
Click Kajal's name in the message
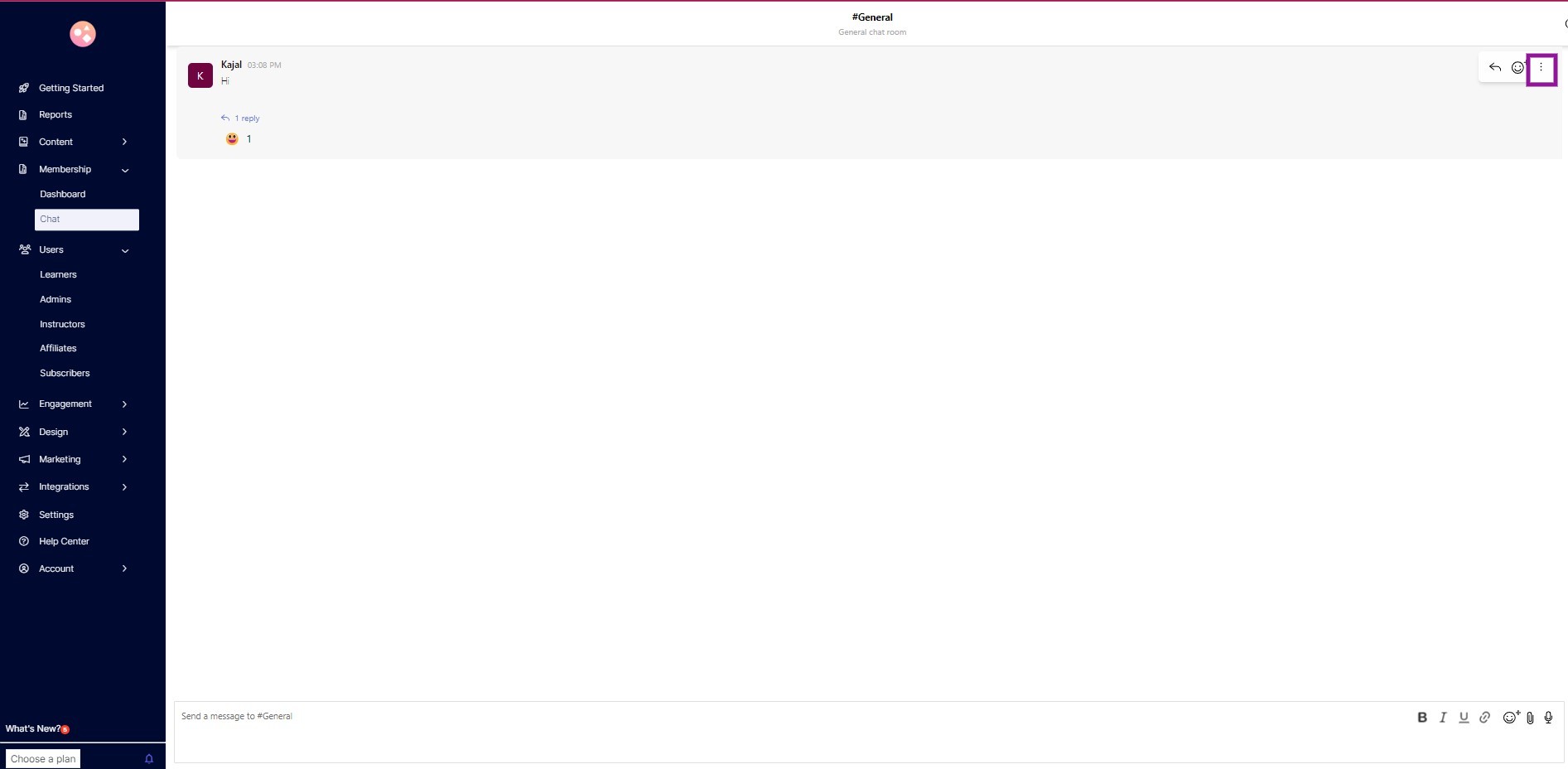(x=231, y=65)
